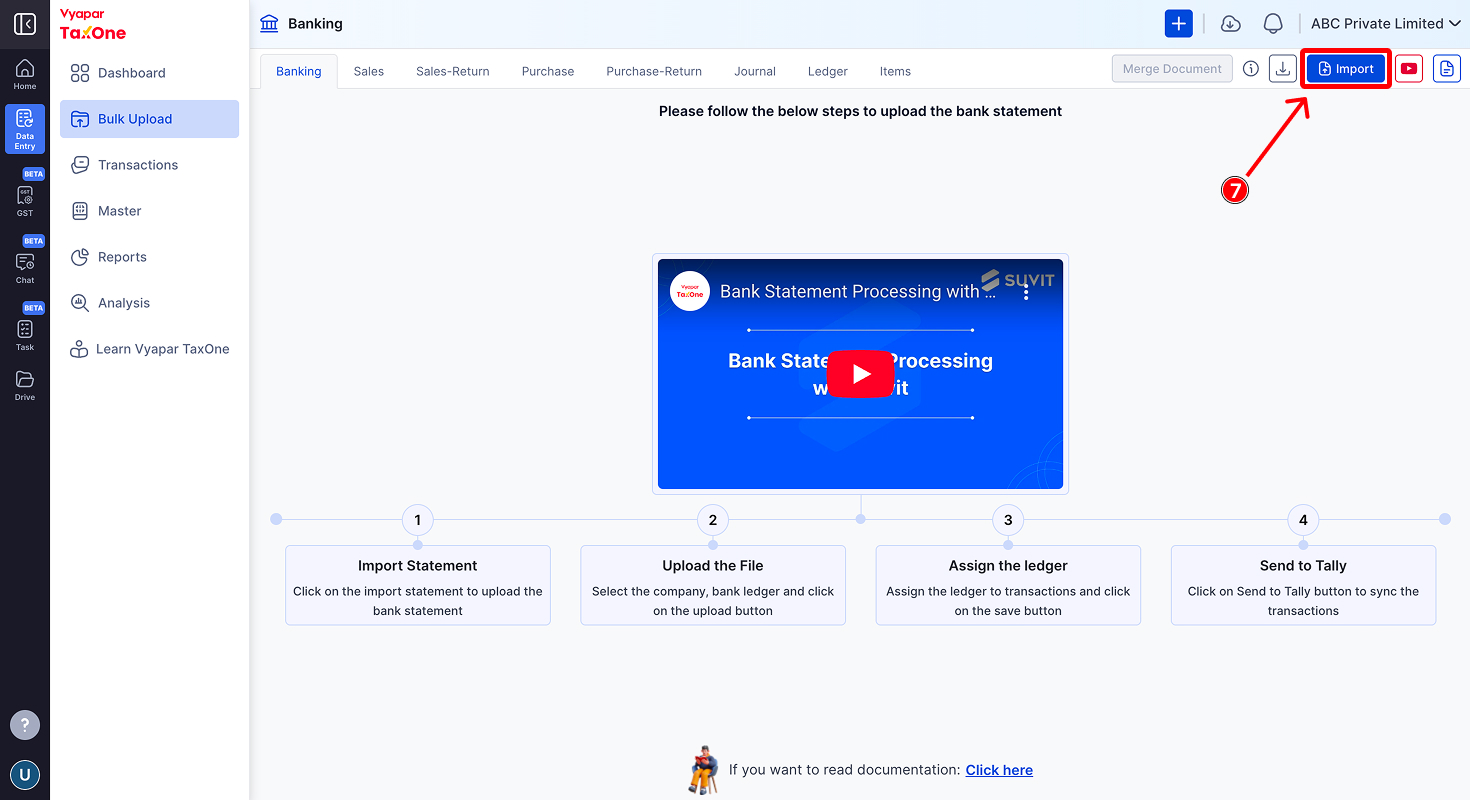This screenshot has width=1470, height=800.
Task: Open Analysis in the sidebar
Action: point(149,303)
